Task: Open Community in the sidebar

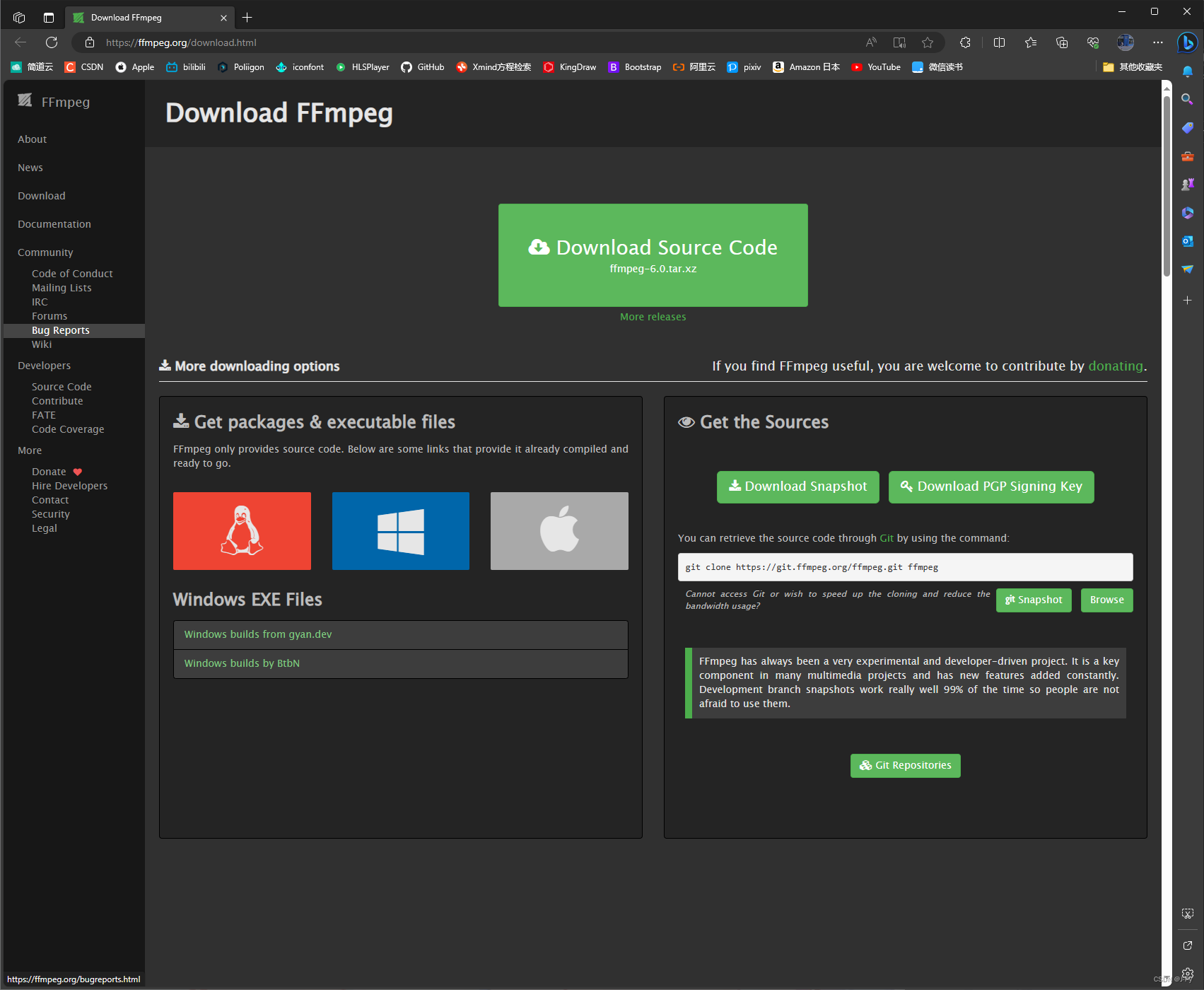Action: 45,252
